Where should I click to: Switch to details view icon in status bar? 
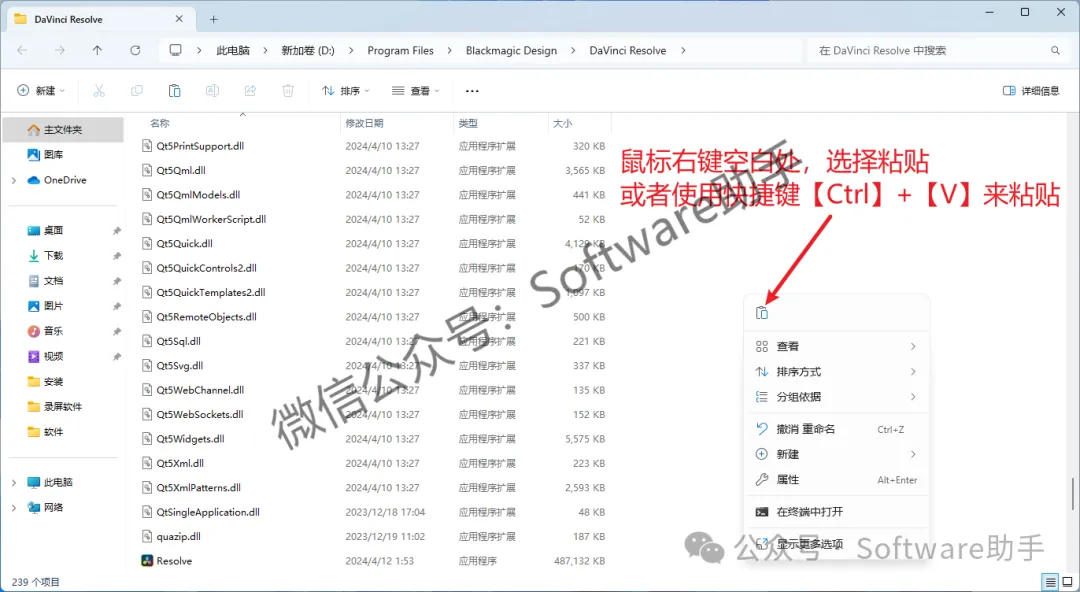point(1050,582)
